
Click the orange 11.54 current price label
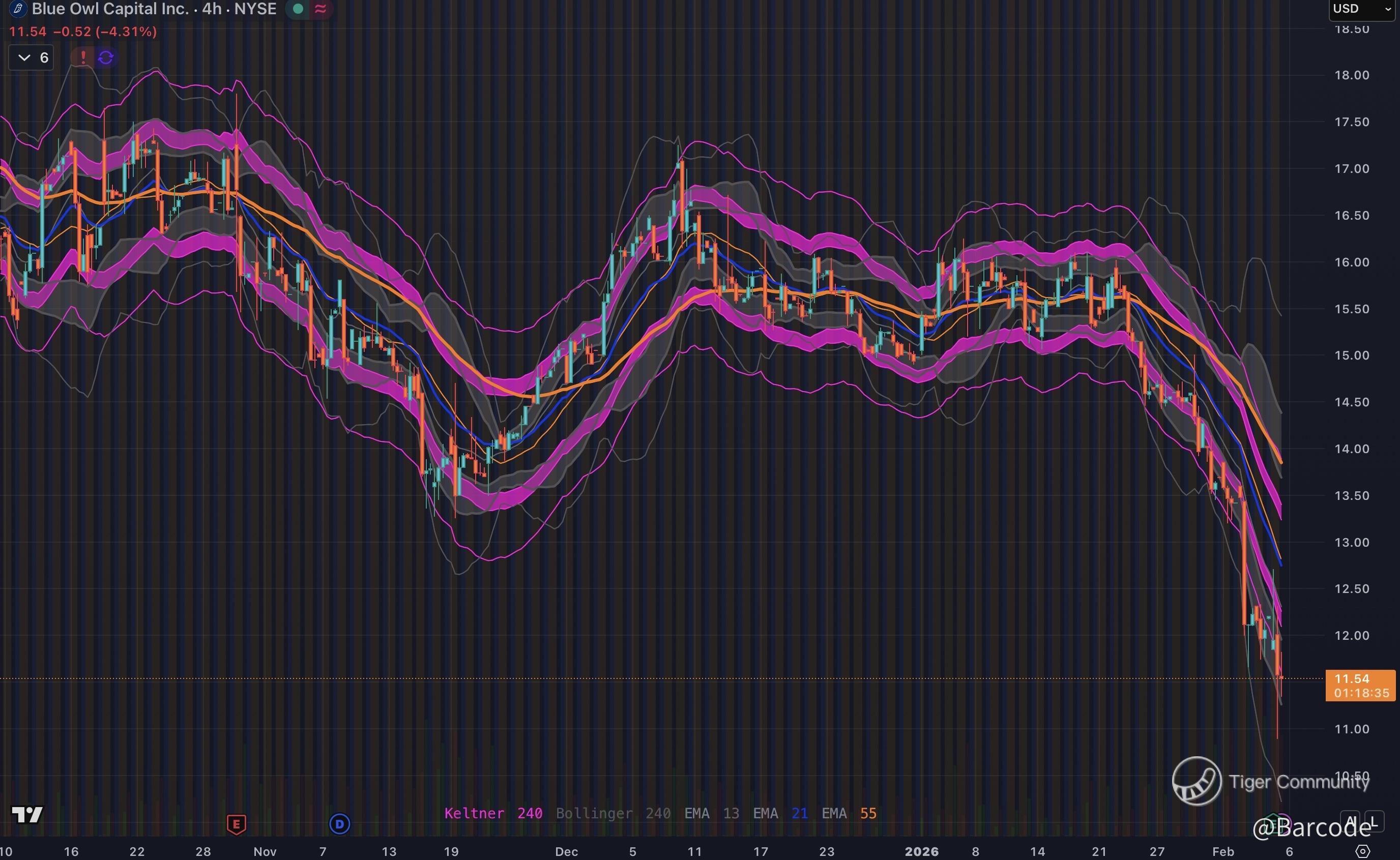tap(1360, 685)
